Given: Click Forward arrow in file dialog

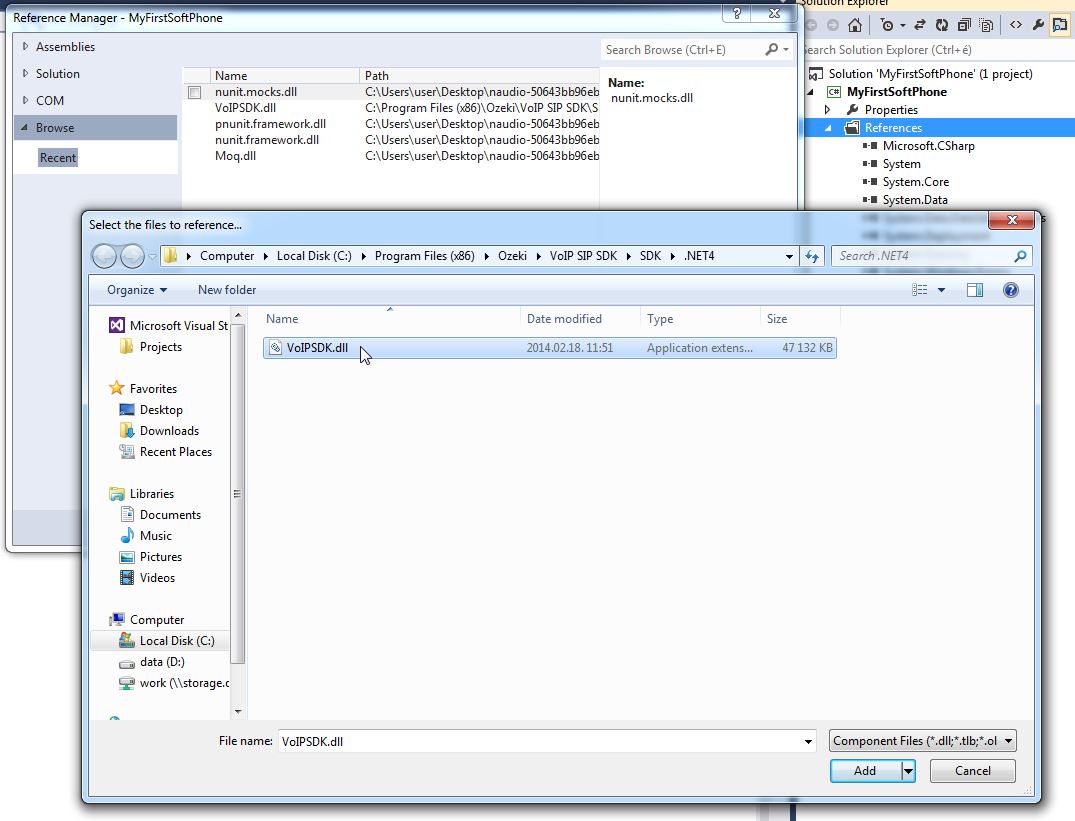Looking at the screenshot, I should click(132, 256).
